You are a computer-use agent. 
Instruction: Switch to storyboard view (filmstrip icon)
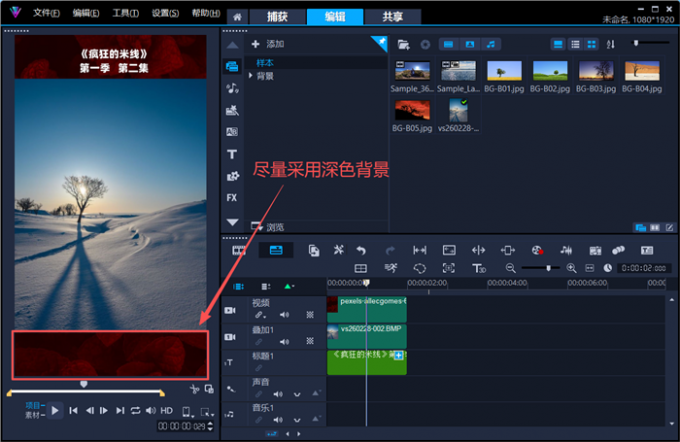pos(239,250)
